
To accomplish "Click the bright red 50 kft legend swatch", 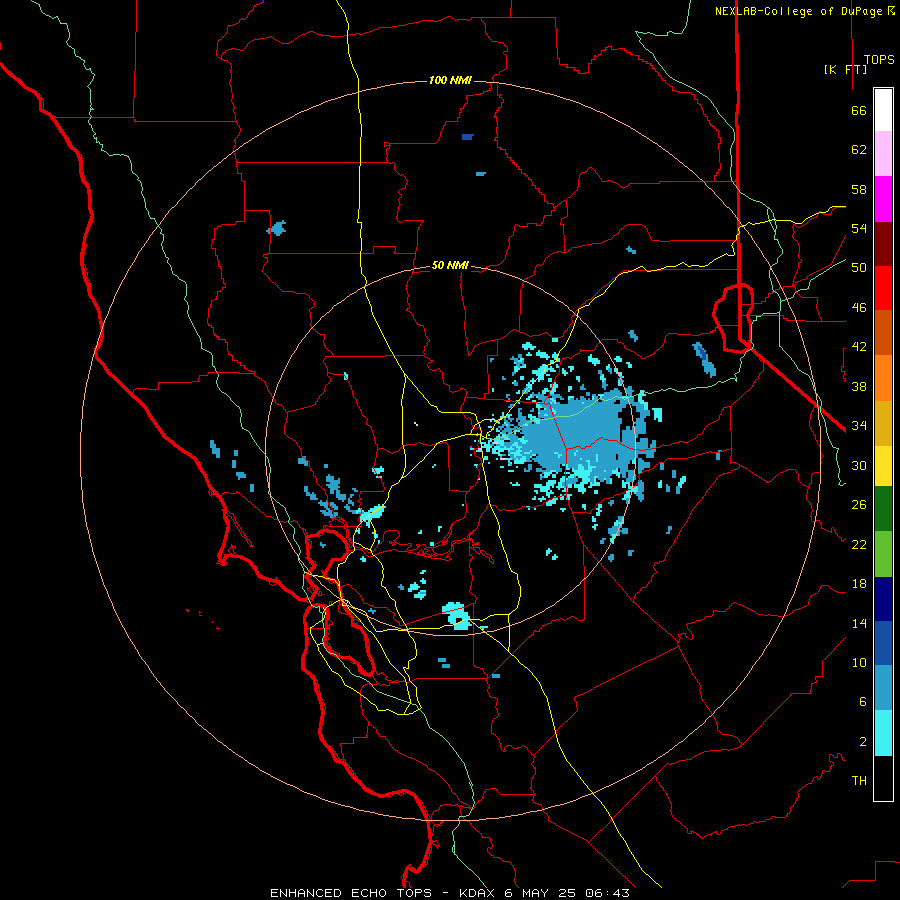I will [883, 288].
